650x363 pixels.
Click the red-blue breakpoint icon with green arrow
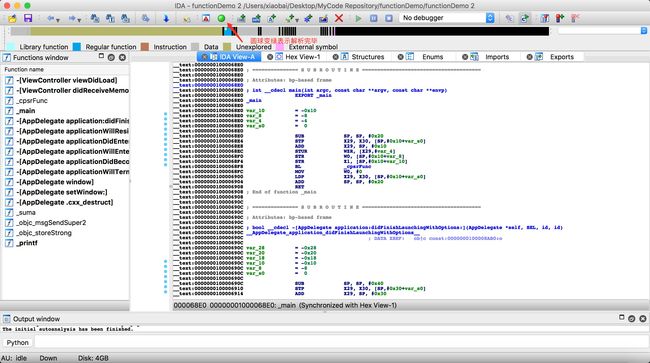click(560, 18)
